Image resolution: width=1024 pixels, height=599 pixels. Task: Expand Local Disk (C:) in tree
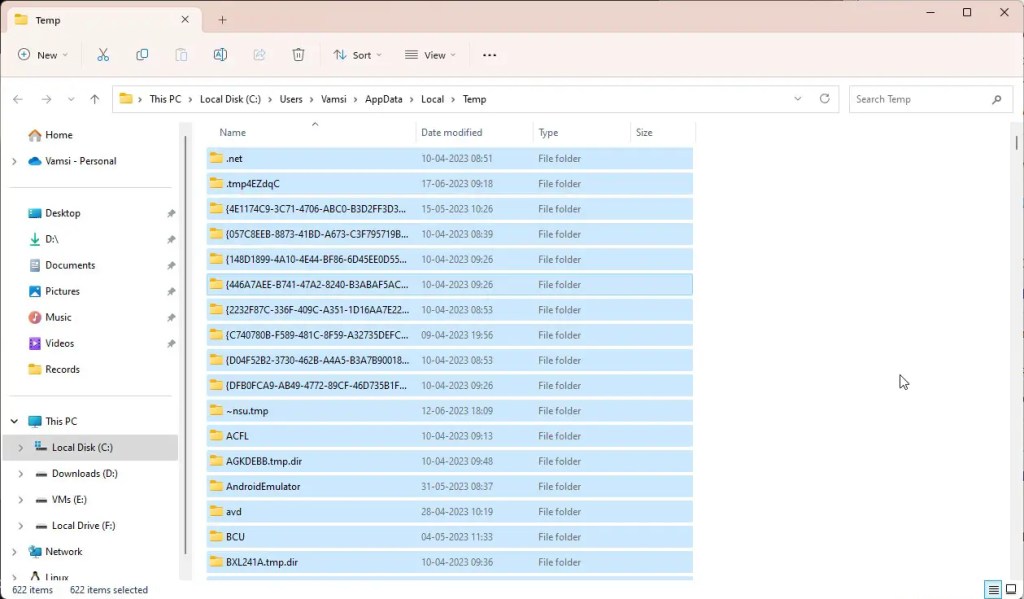(x=20, y=447)
